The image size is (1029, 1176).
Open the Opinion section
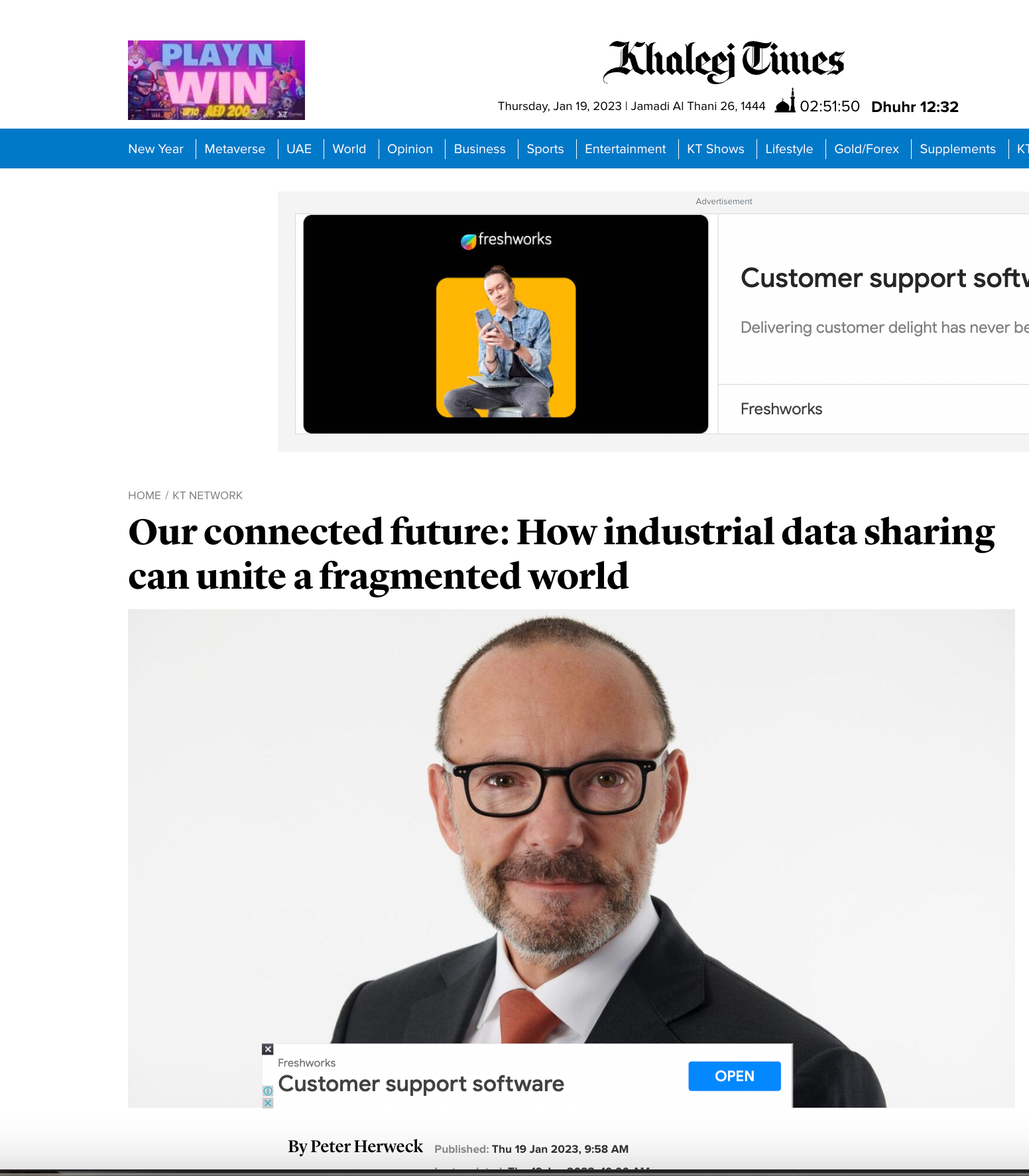point(410,149)
